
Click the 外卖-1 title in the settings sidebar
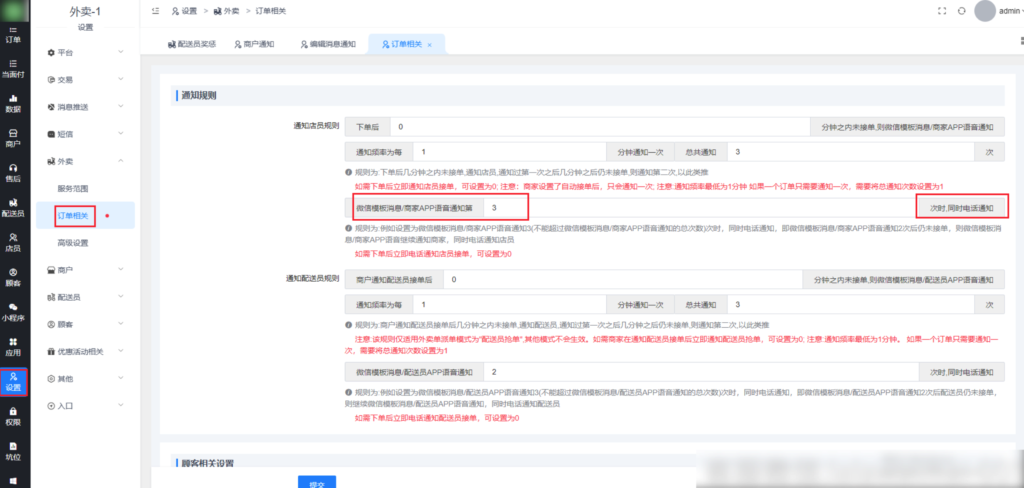[86, 11]
